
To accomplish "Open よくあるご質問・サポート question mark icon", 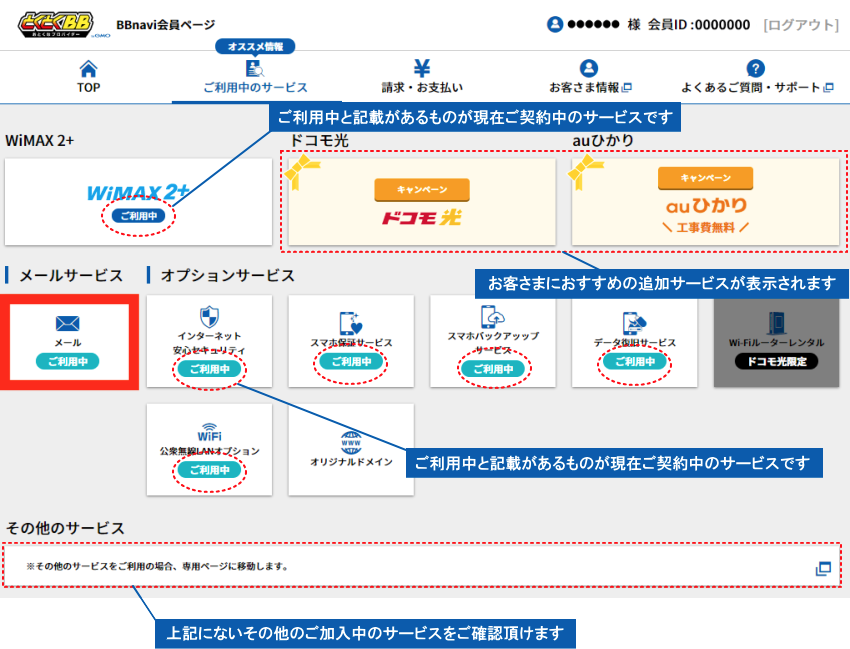I will click(x=756, y=68).
